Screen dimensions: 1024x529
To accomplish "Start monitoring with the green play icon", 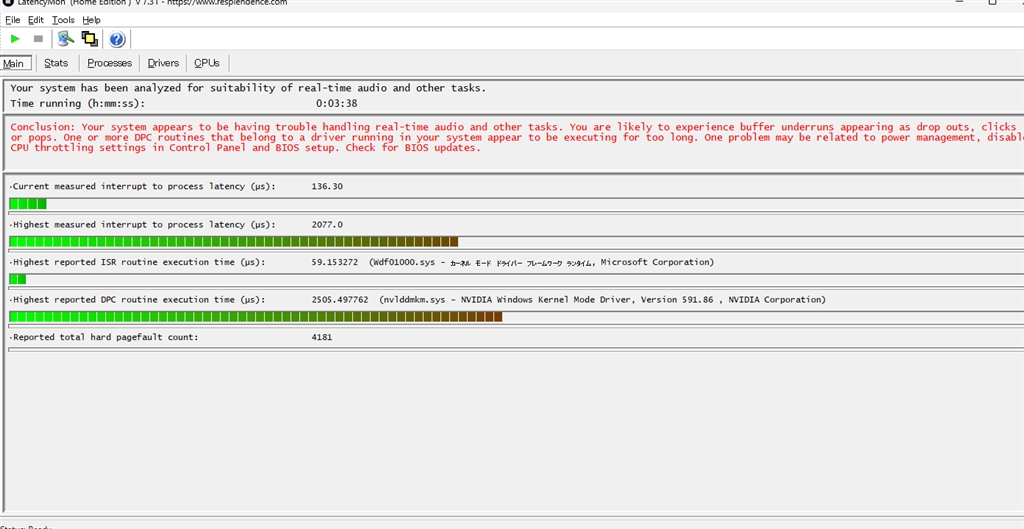I will [x=16, y=39].
